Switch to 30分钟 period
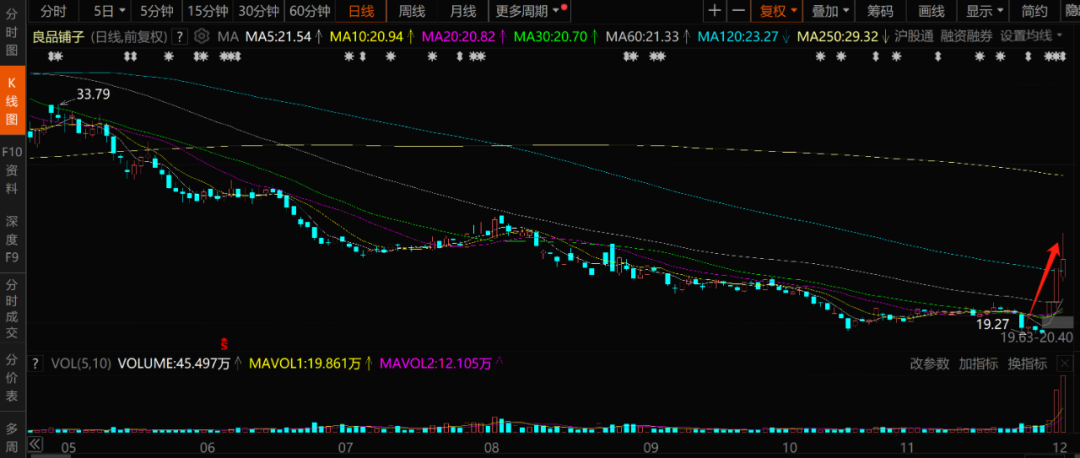The height and width of the screenshot is (458, 1080). (x=258, y=10)
